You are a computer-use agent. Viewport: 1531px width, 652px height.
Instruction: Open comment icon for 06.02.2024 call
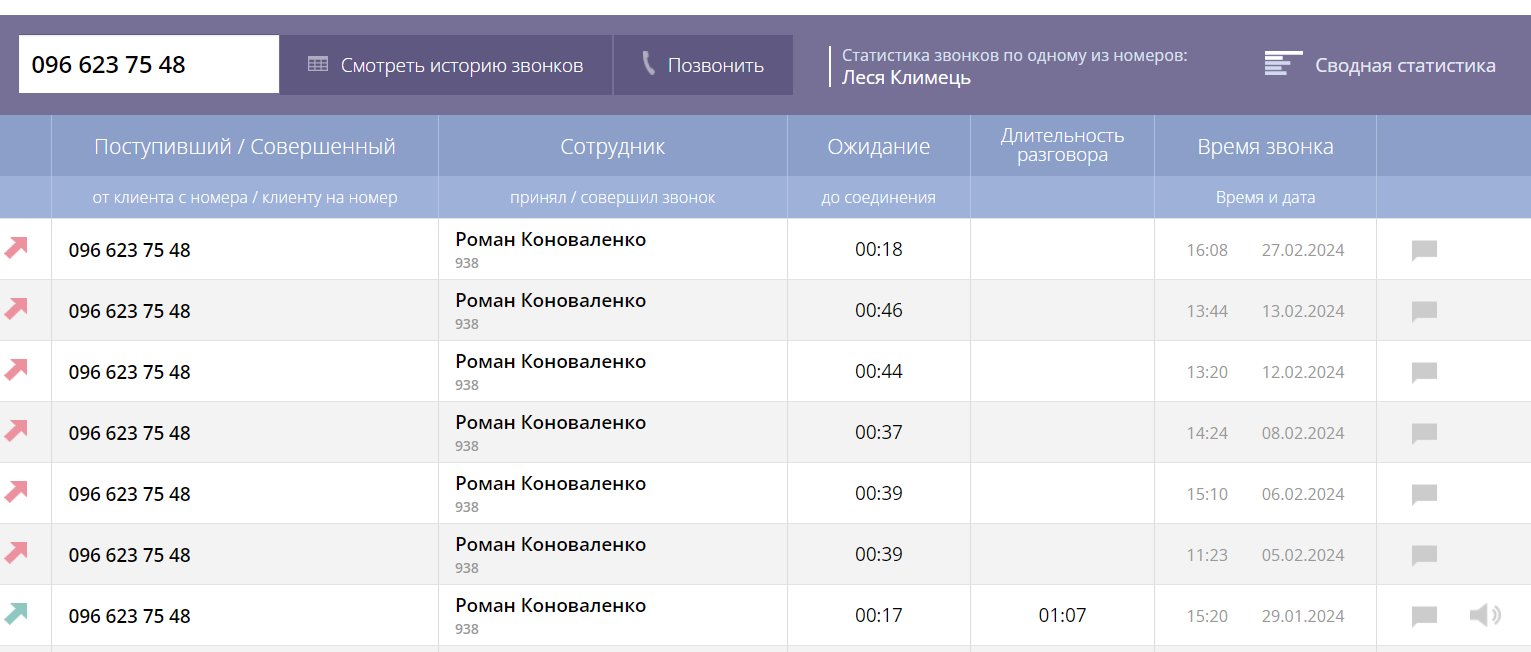1424,494
